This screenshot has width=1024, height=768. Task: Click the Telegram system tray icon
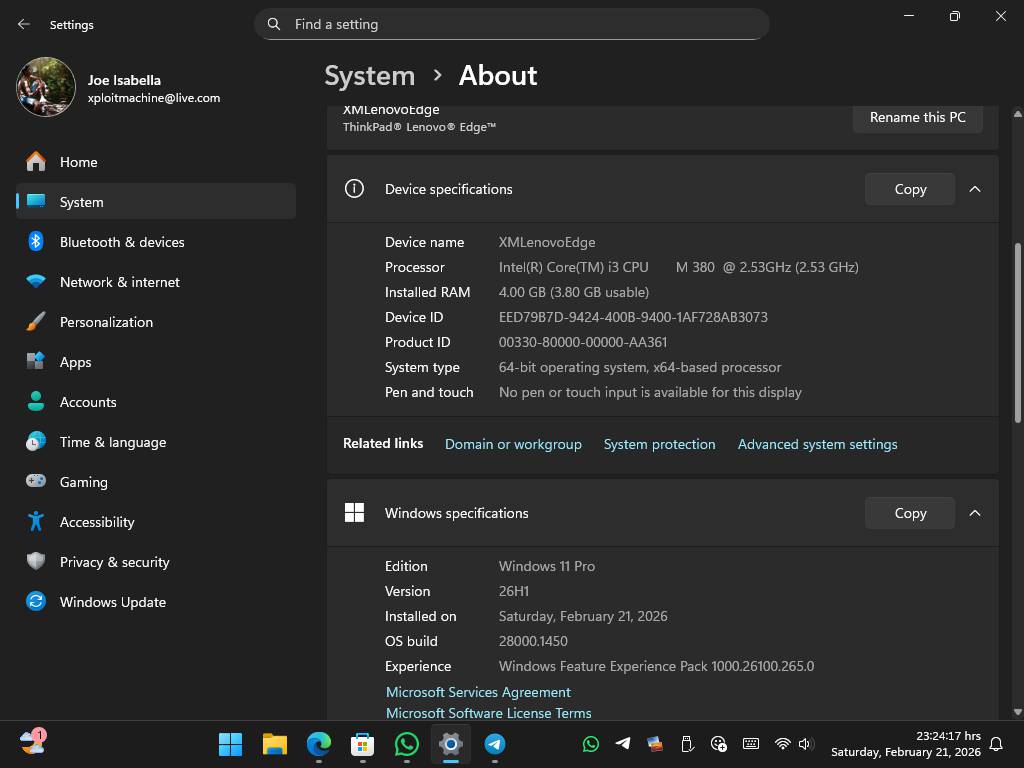click(623, 743)
